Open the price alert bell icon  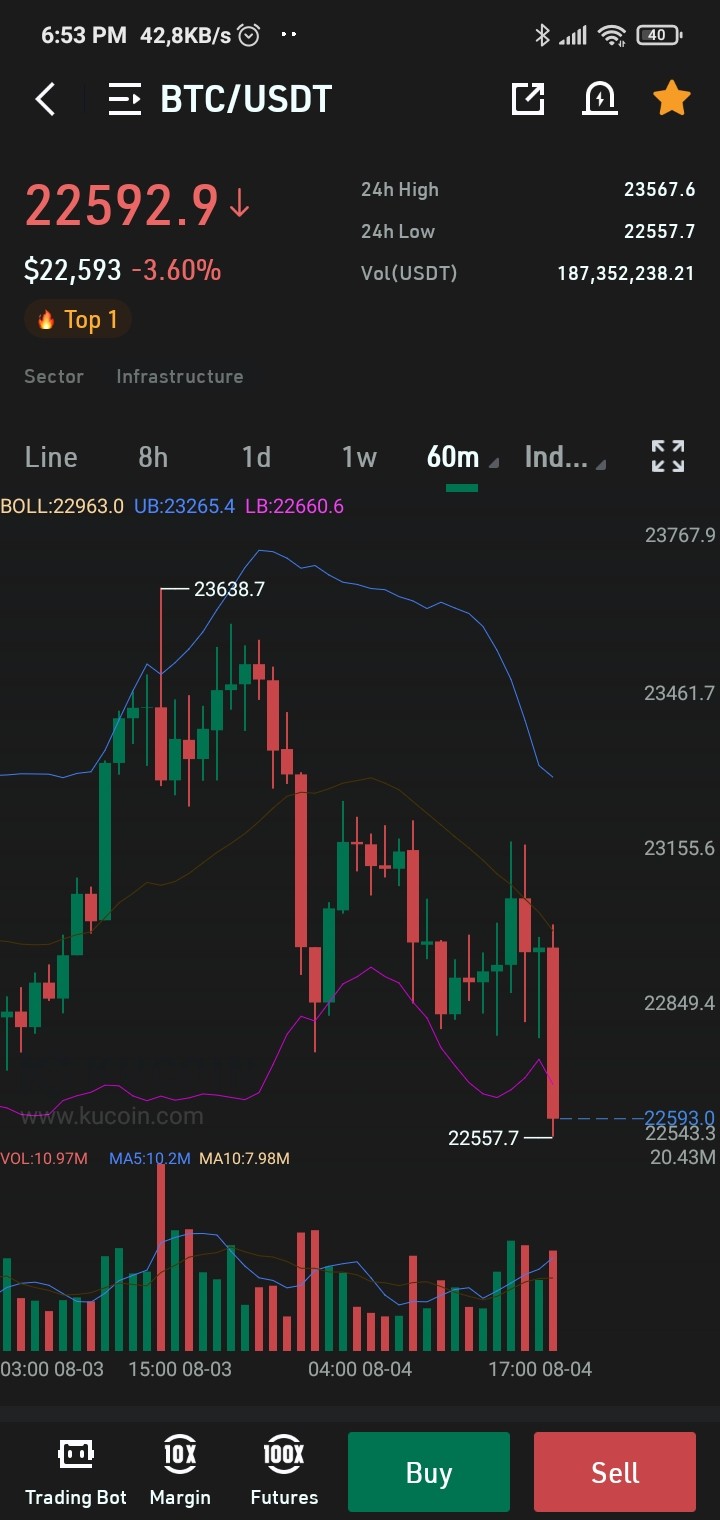point(600,98)
